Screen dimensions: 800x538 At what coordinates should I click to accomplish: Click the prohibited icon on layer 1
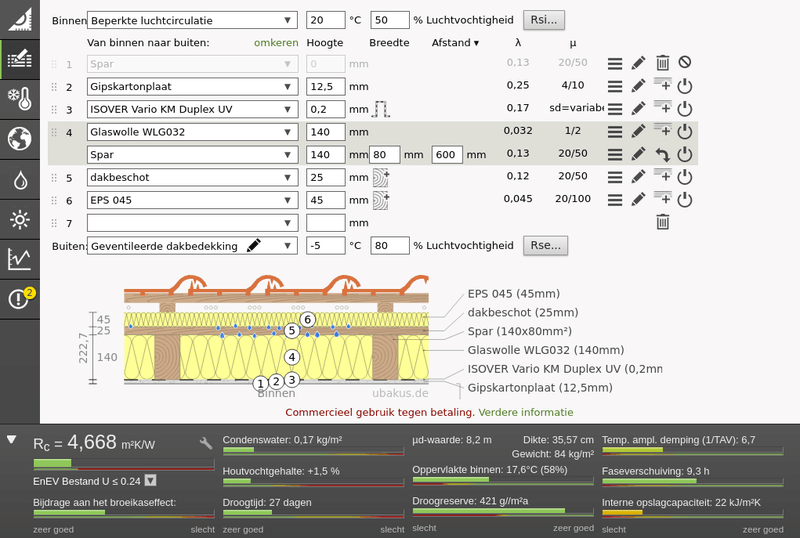coord(685,62)
